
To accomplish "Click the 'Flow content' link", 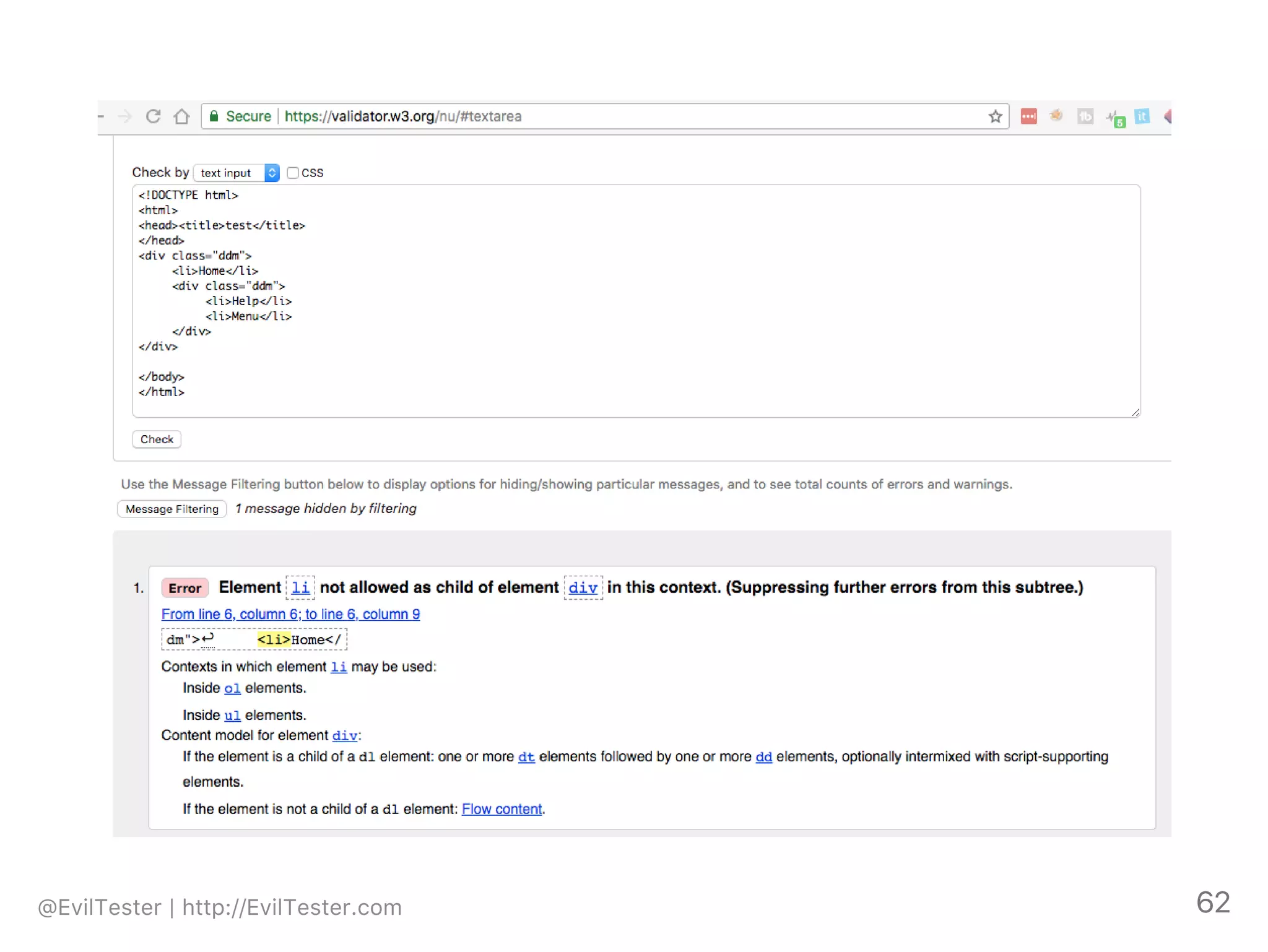I will click(502, 809).
